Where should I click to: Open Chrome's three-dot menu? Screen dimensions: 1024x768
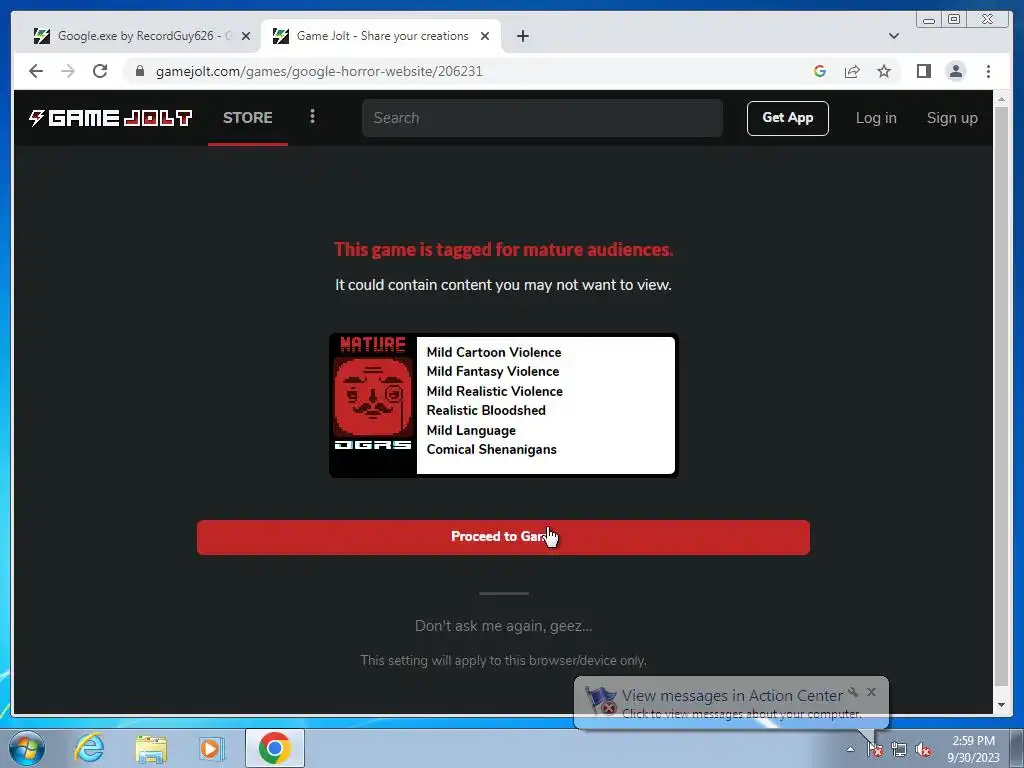point(988,71)
